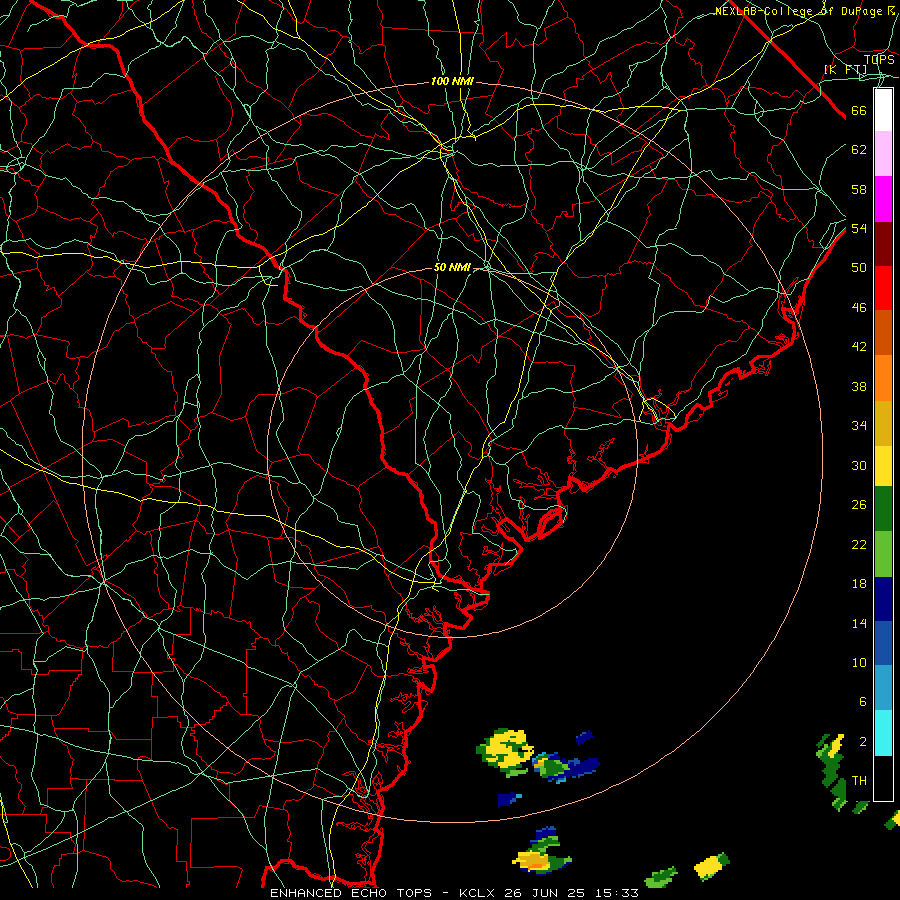
Task: Click the 'TOPS' legend heading
Action: coord(879,59)
